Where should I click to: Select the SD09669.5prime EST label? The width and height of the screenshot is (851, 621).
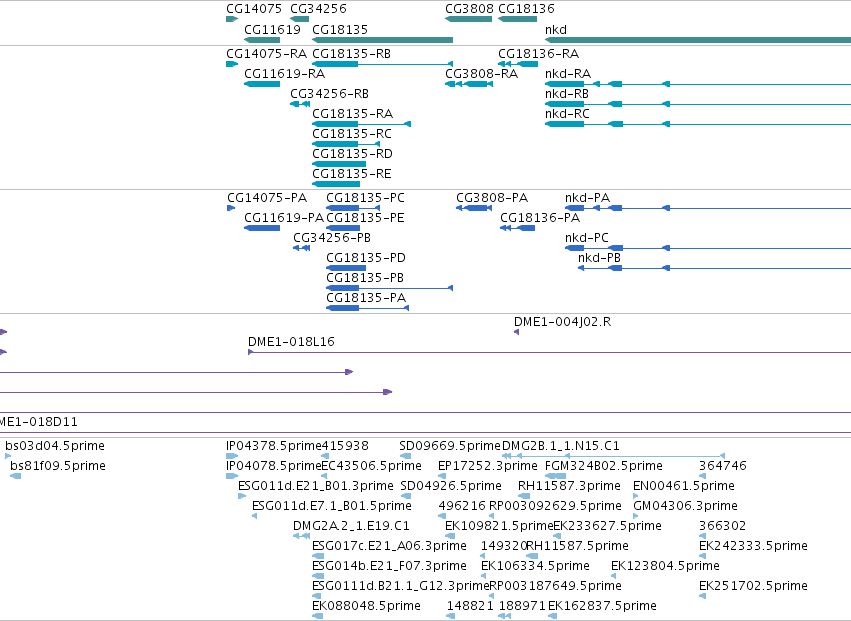coord(450,446)
